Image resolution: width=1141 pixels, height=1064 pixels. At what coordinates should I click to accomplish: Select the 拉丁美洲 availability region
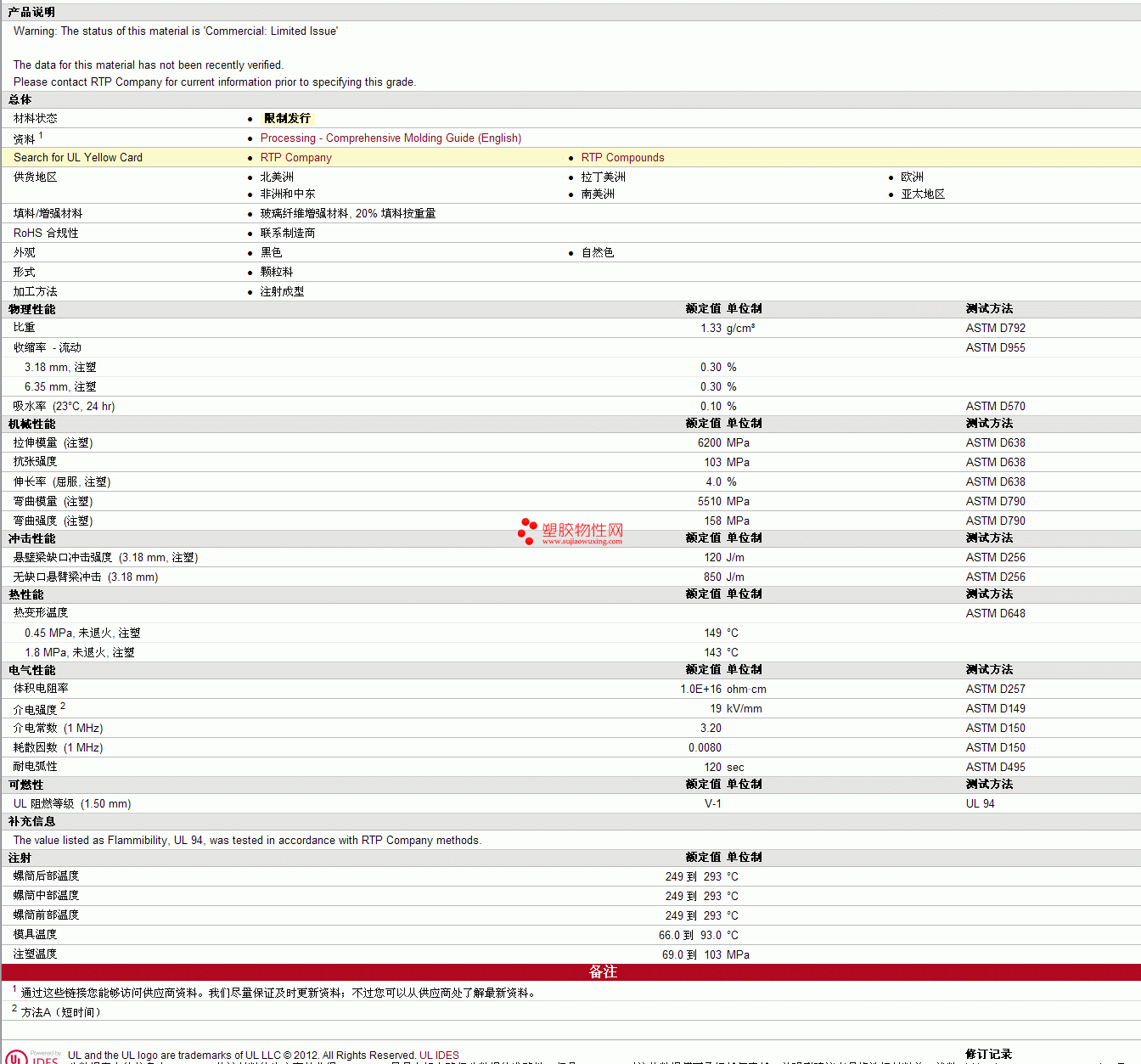(x=604, y=177)
